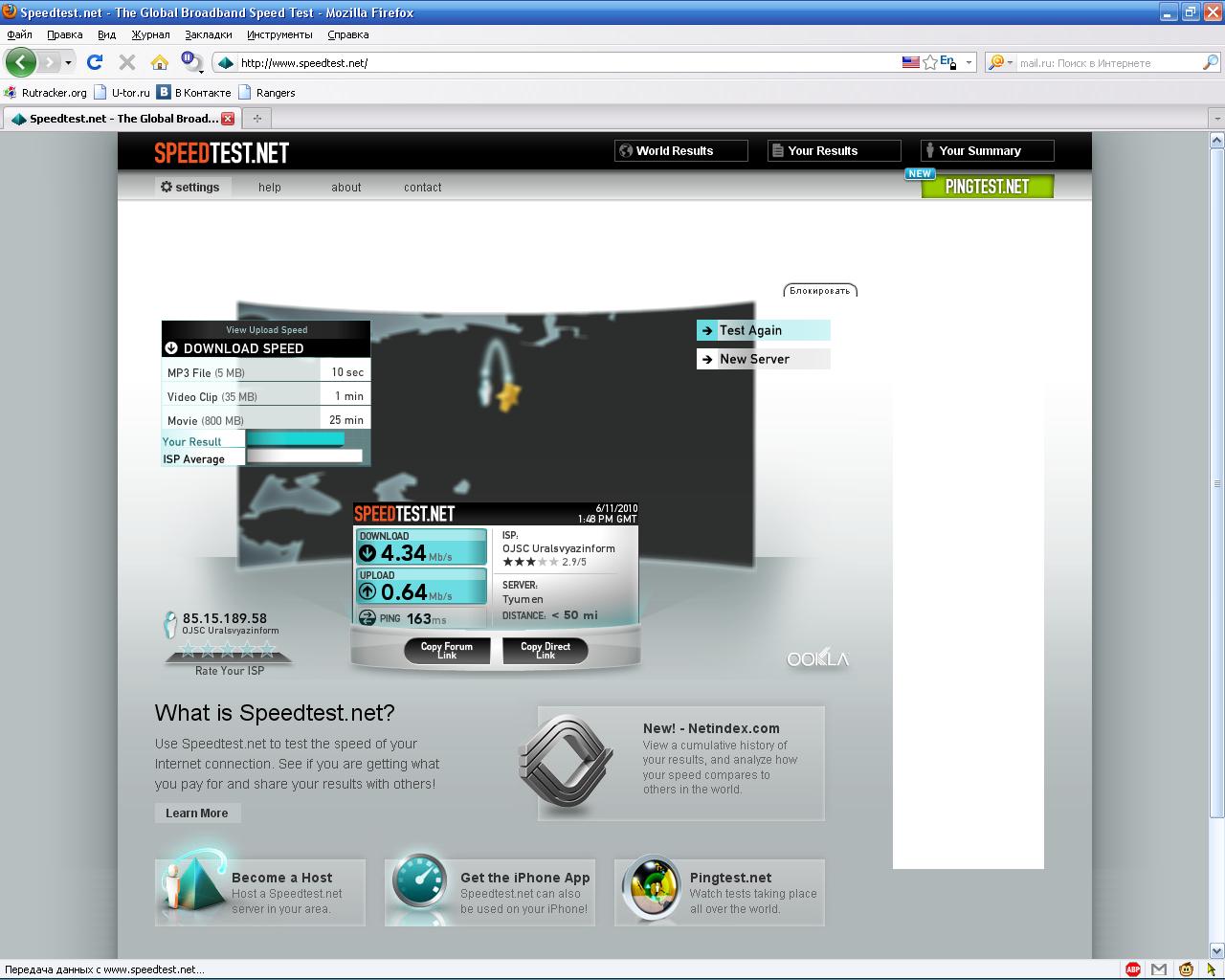Open the В Контакте bookmark
The image size is (1225, 980).
click(194, 93)
